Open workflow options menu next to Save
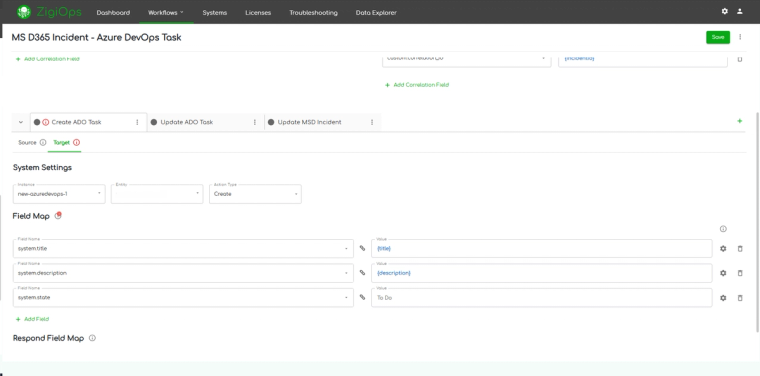 coord(740,37)
